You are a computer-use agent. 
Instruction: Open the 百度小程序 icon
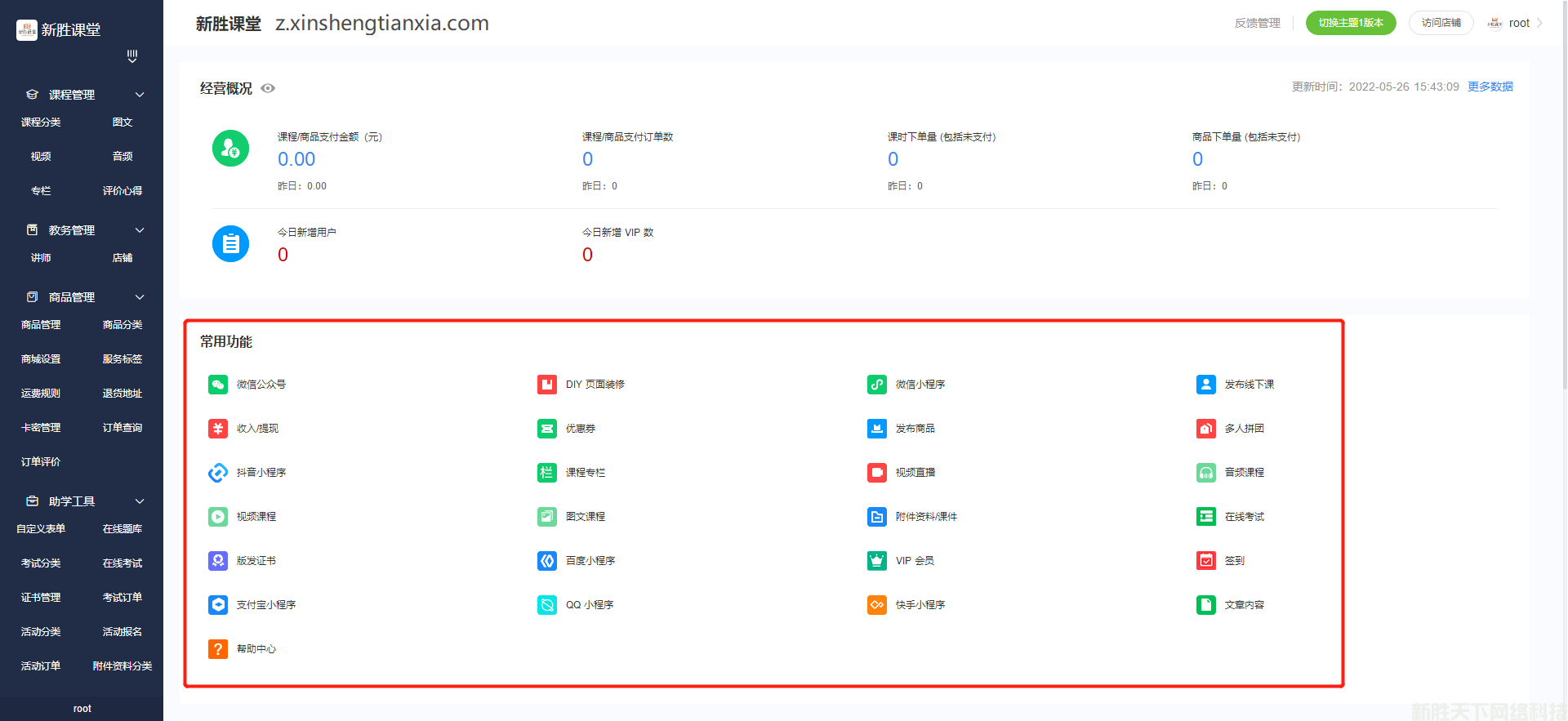[547, 561]
